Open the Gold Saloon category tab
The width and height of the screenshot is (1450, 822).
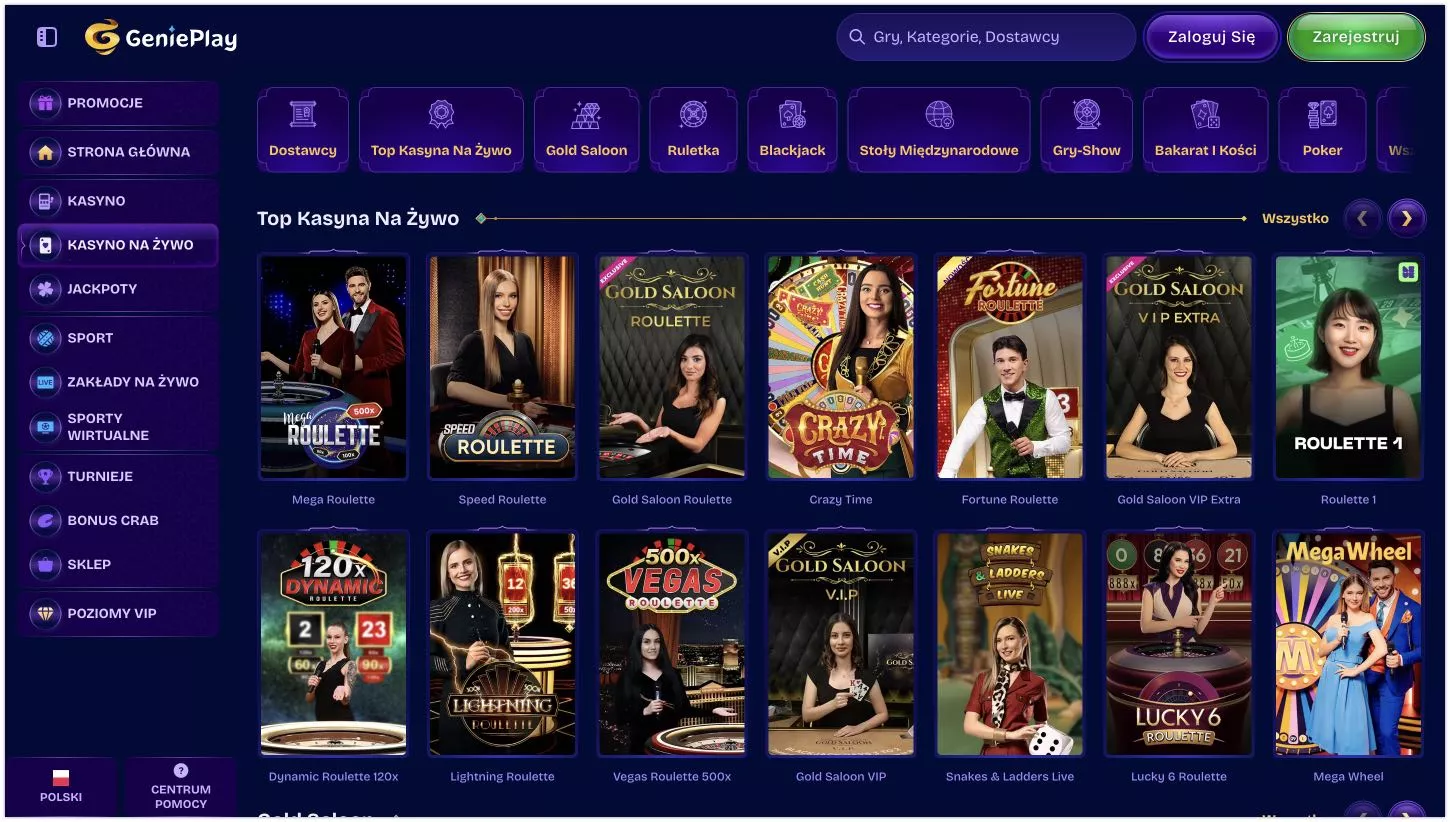(587, 130)
